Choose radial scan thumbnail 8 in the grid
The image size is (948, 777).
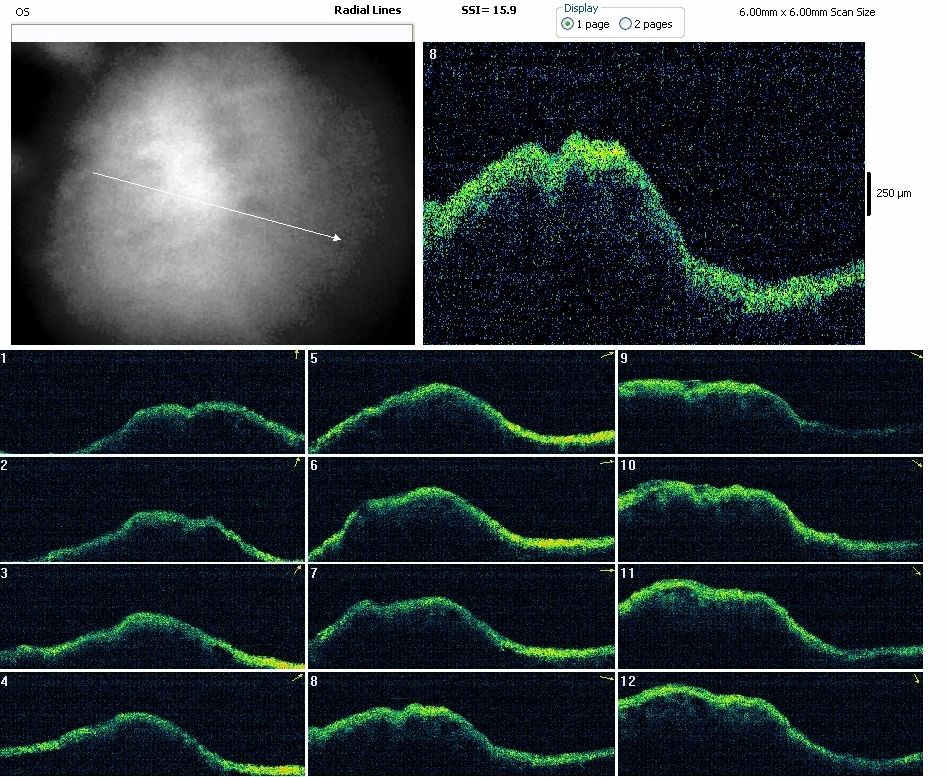tap(461, 724)
